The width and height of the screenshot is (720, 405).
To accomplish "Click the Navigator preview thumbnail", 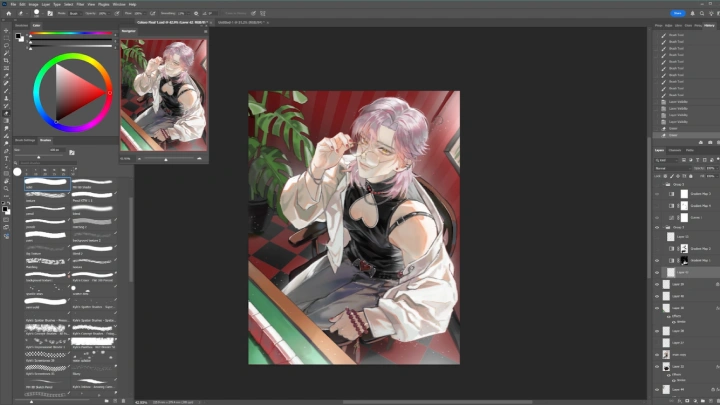I will tap(163, 95).
